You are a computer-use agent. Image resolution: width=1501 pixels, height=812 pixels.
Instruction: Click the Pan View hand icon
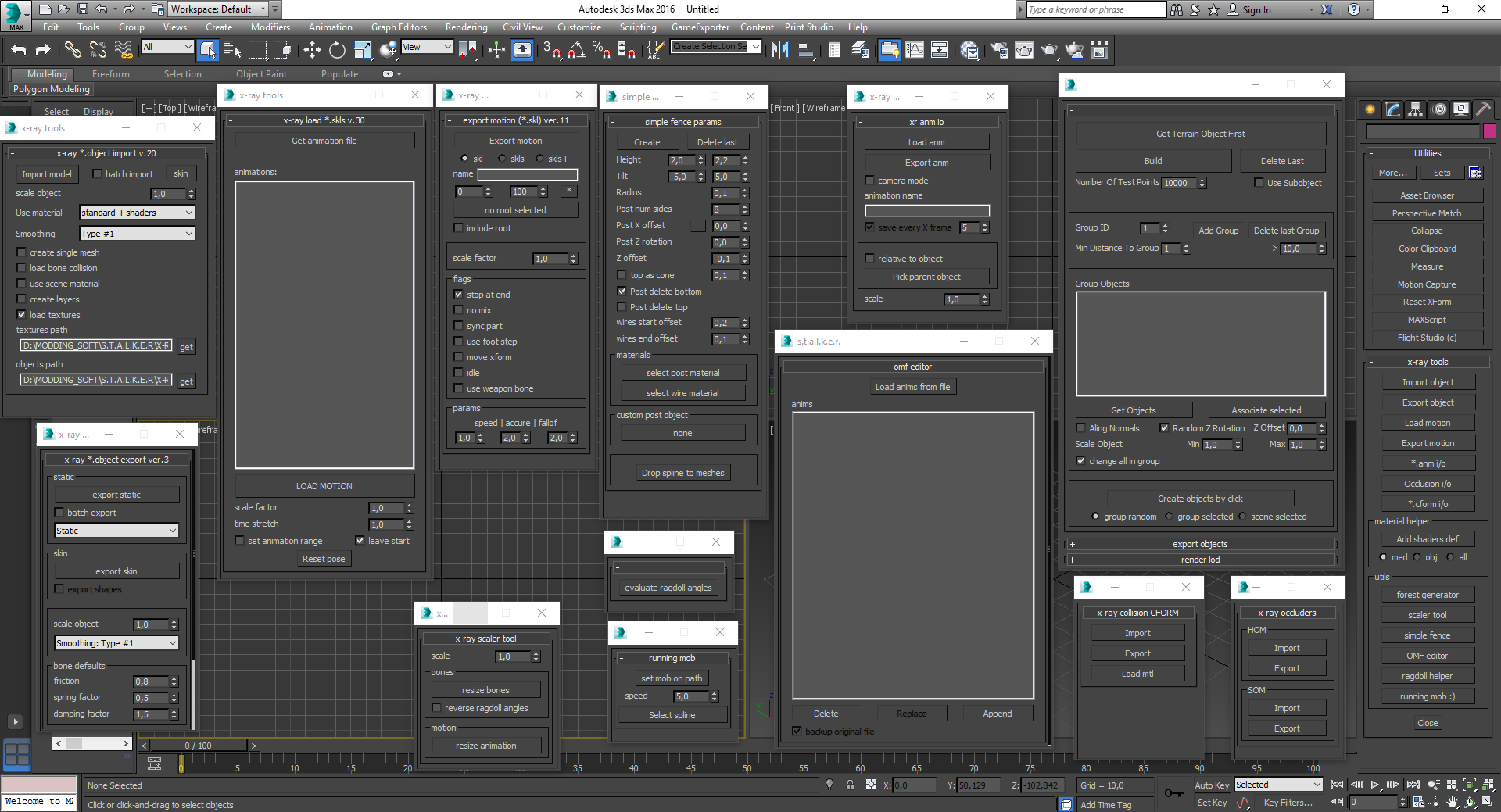coord(1452,802)
